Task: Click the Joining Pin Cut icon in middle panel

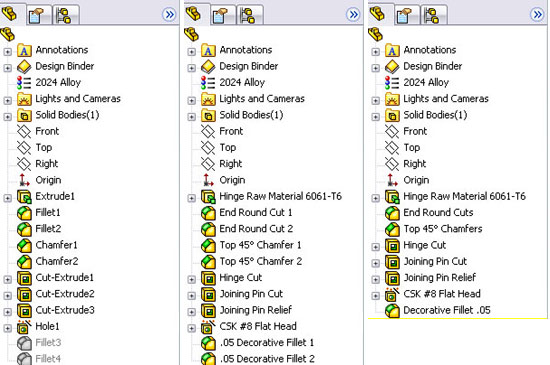Action: click(x=208, y=294)
